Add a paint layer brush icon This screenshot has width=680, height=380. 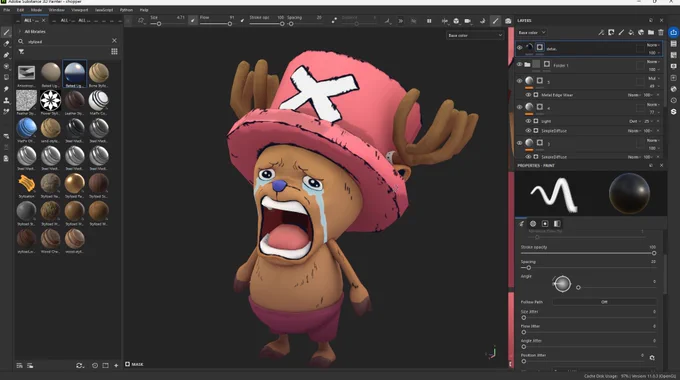[621, 33]
